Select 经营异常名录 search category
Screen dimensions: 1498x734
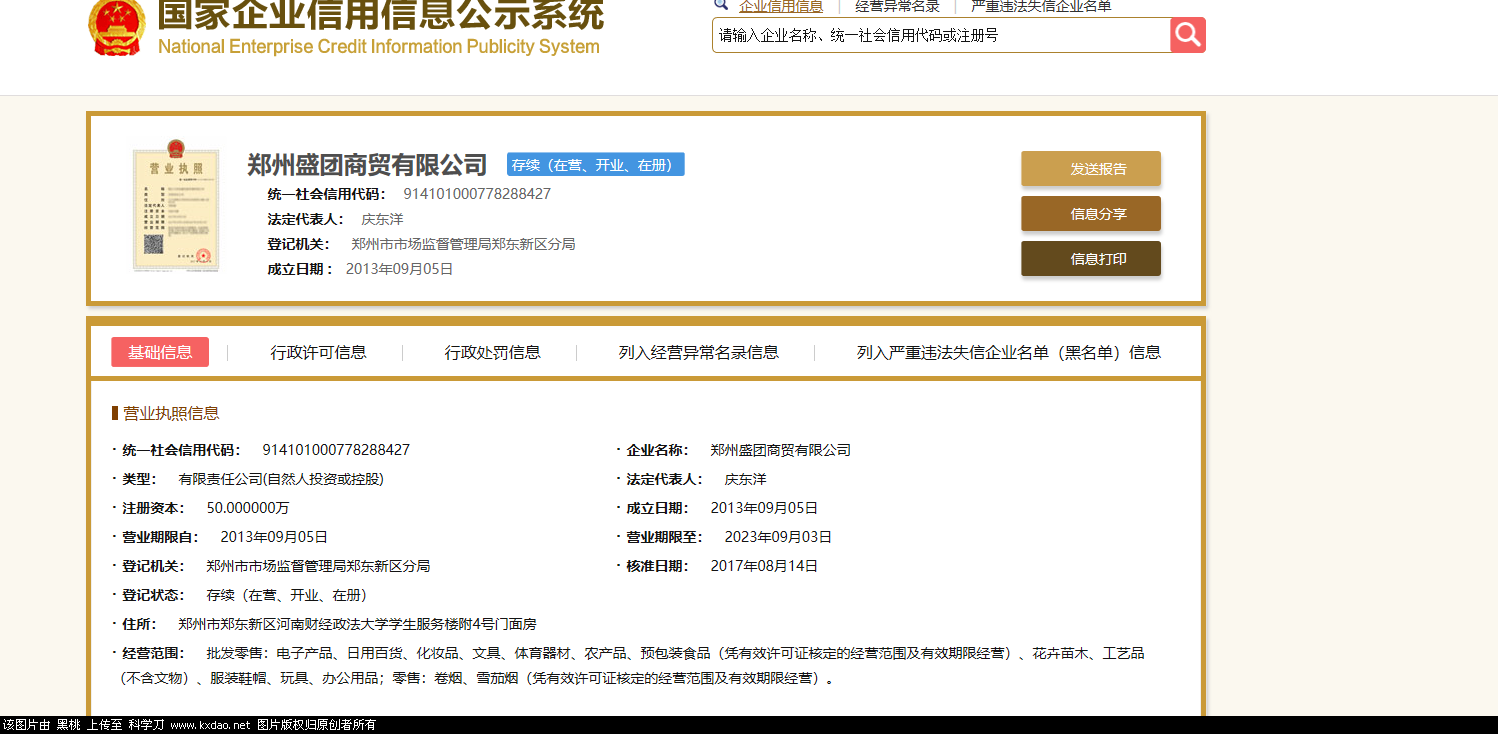click(x=897, y=6)
